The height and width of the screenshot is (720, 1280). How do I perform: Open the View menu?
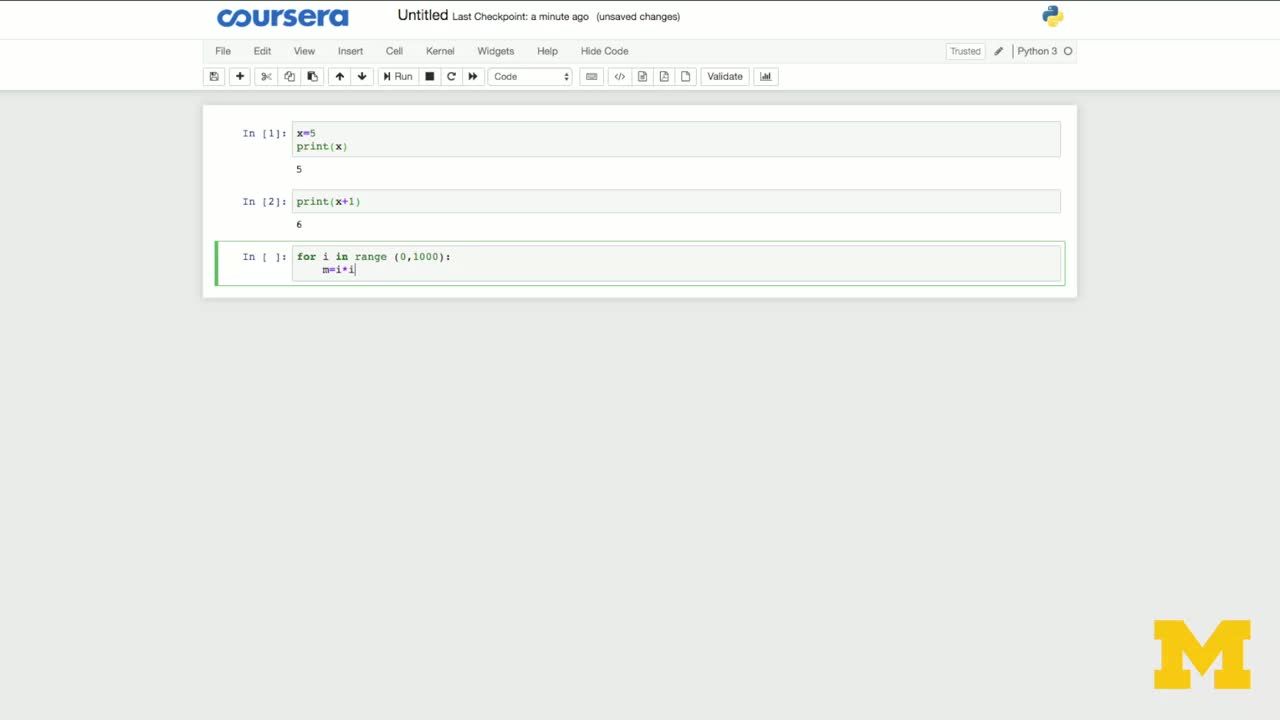pyautogui.click(x=304, y=51)
